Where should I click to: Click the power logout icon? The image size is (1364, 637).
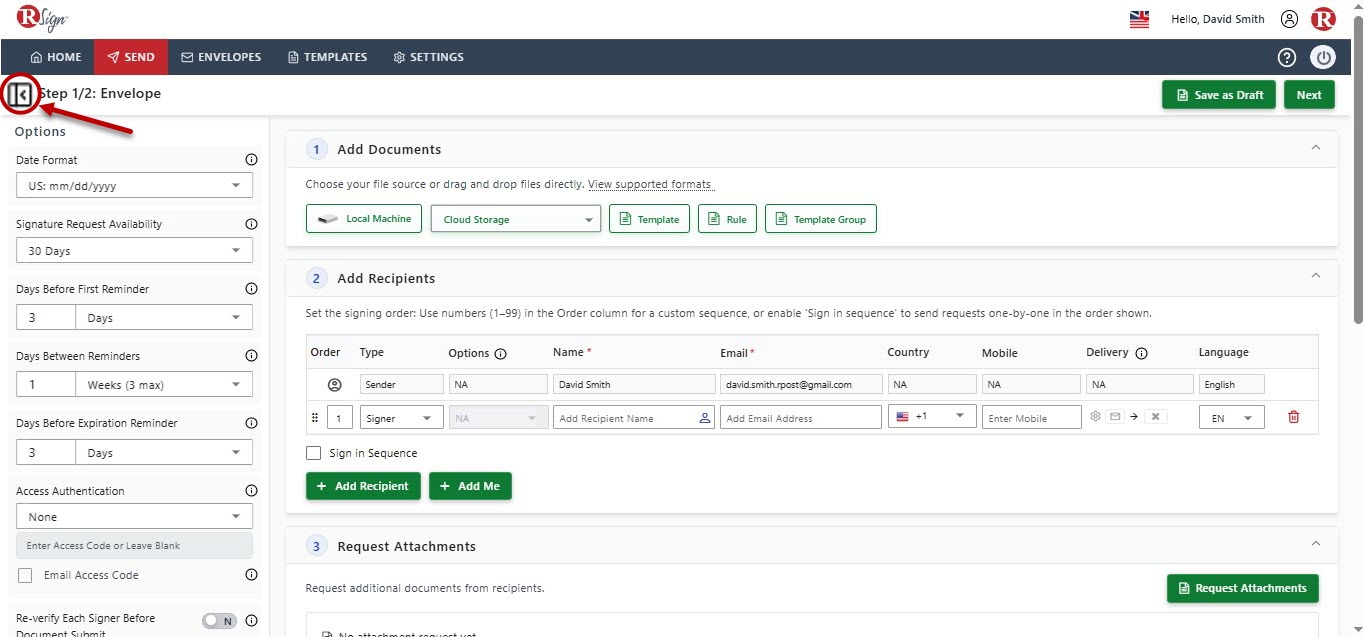pos(1324,57)
